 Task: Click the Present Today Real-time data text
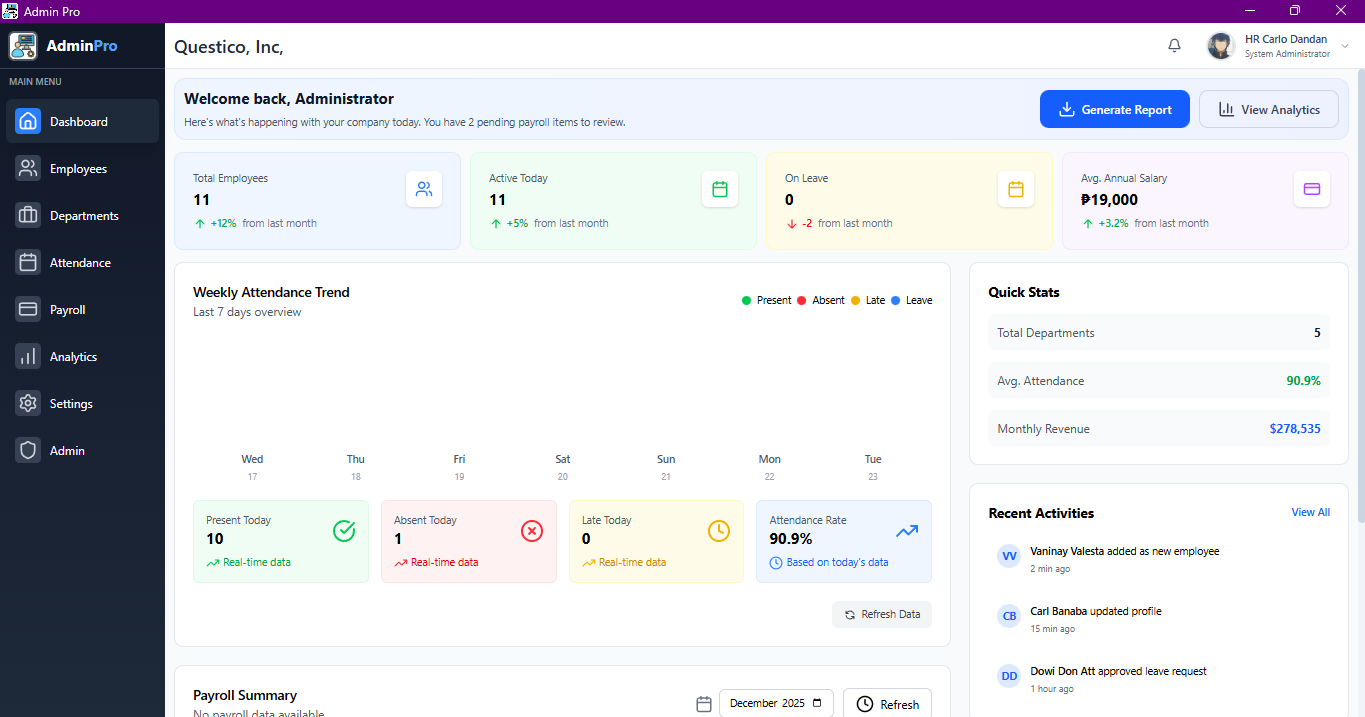[x=257, y=562]
